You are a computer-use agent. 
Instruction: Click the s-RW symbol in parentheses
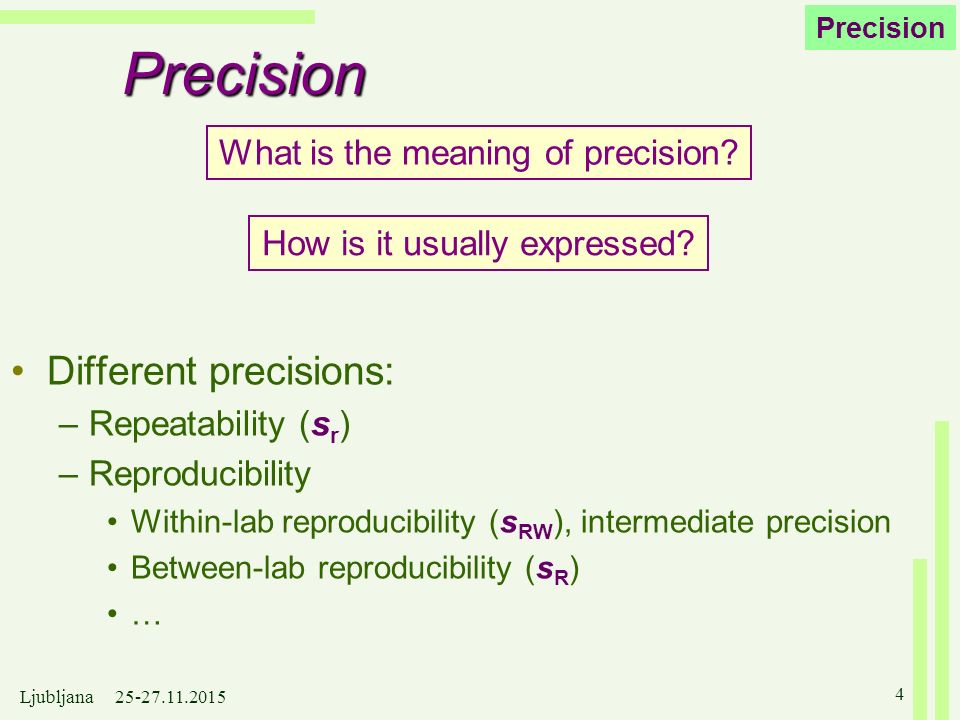[527, 525]
